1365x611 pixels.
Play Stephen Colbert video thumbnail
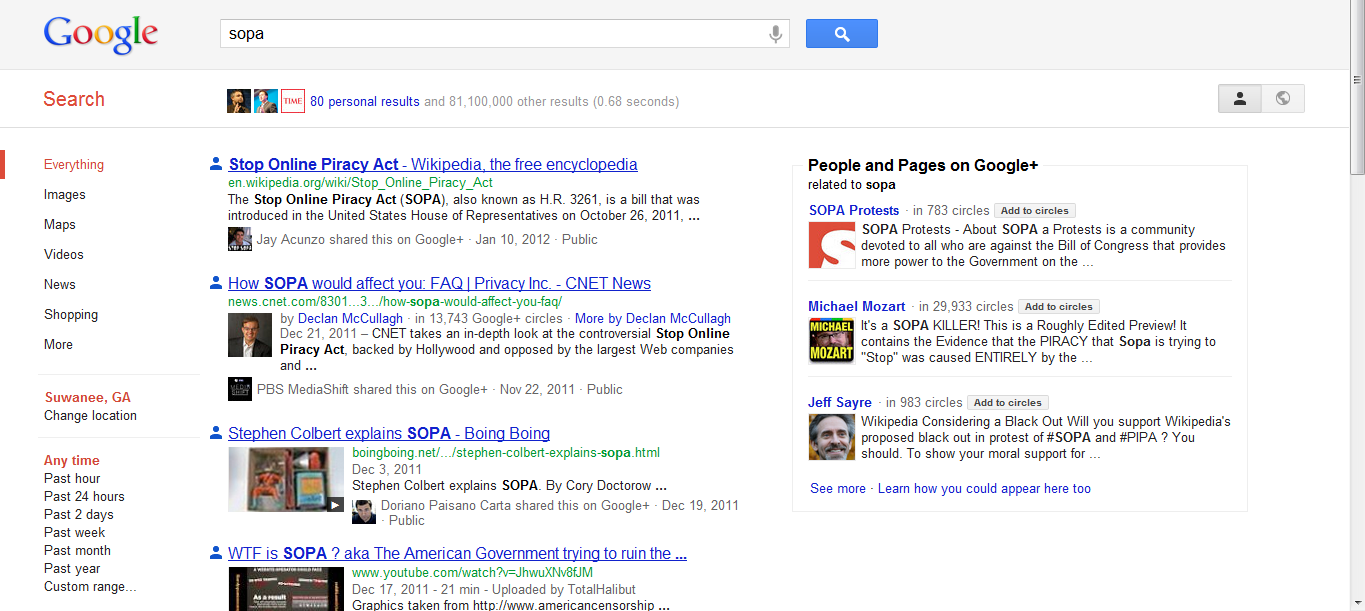point(286,480)
